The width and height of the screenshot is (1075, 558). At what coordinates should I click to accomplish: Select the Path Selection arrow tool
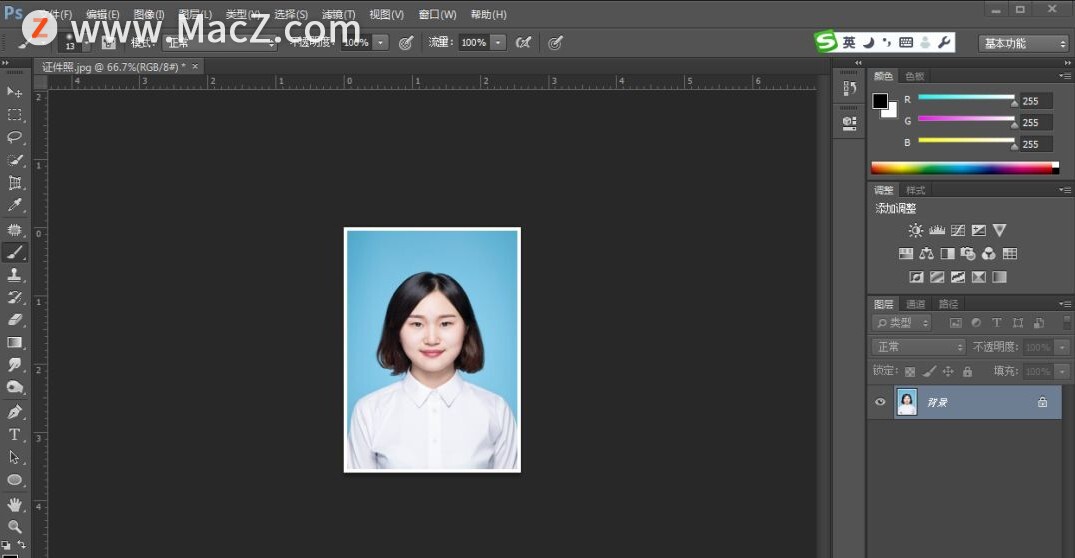point(14,457)
